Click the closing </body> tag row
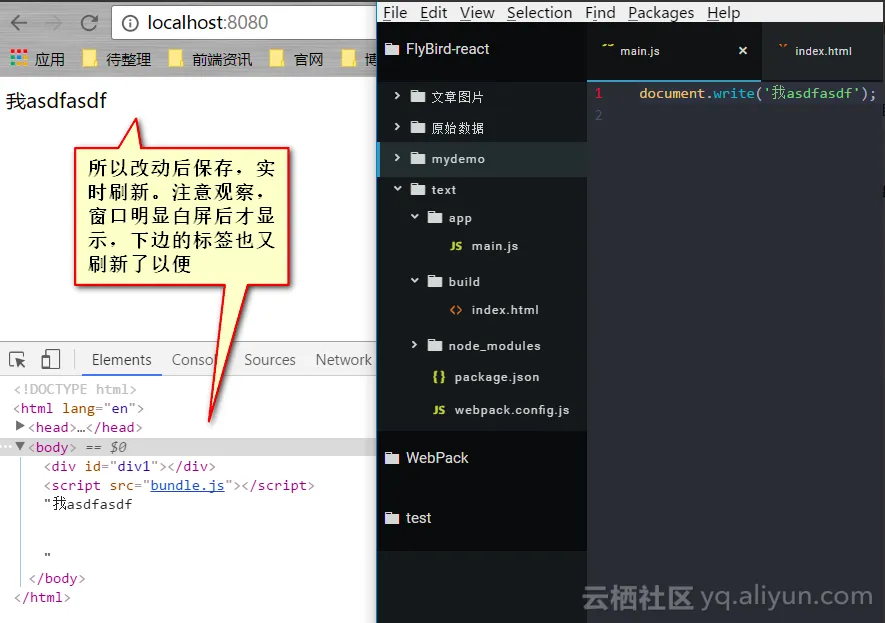 click(x=57, y=578)
